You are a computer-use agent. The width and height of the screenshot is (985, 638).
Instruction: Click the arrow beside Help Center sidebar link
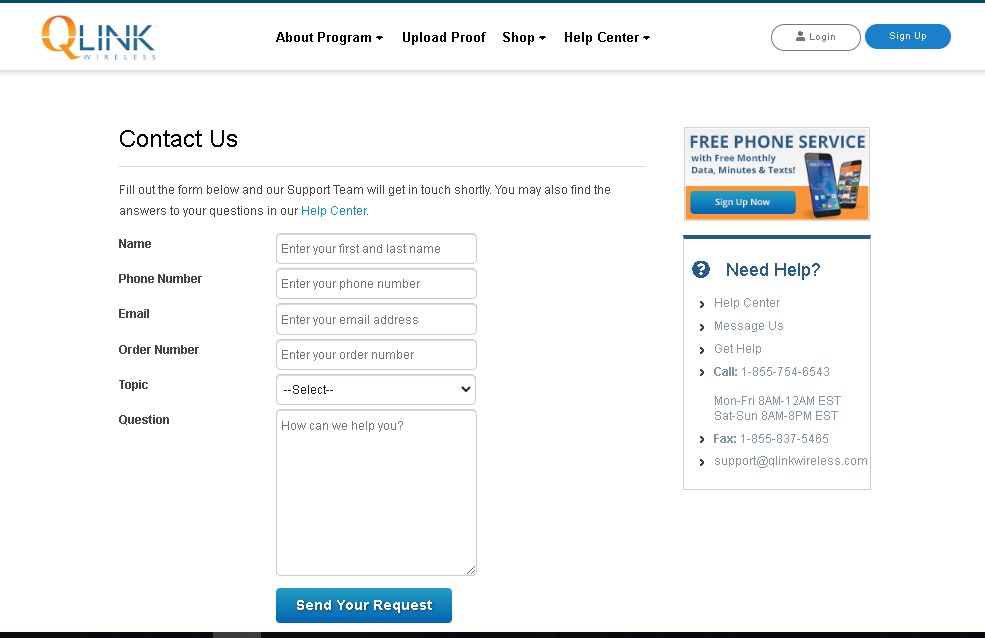(701, 303)
